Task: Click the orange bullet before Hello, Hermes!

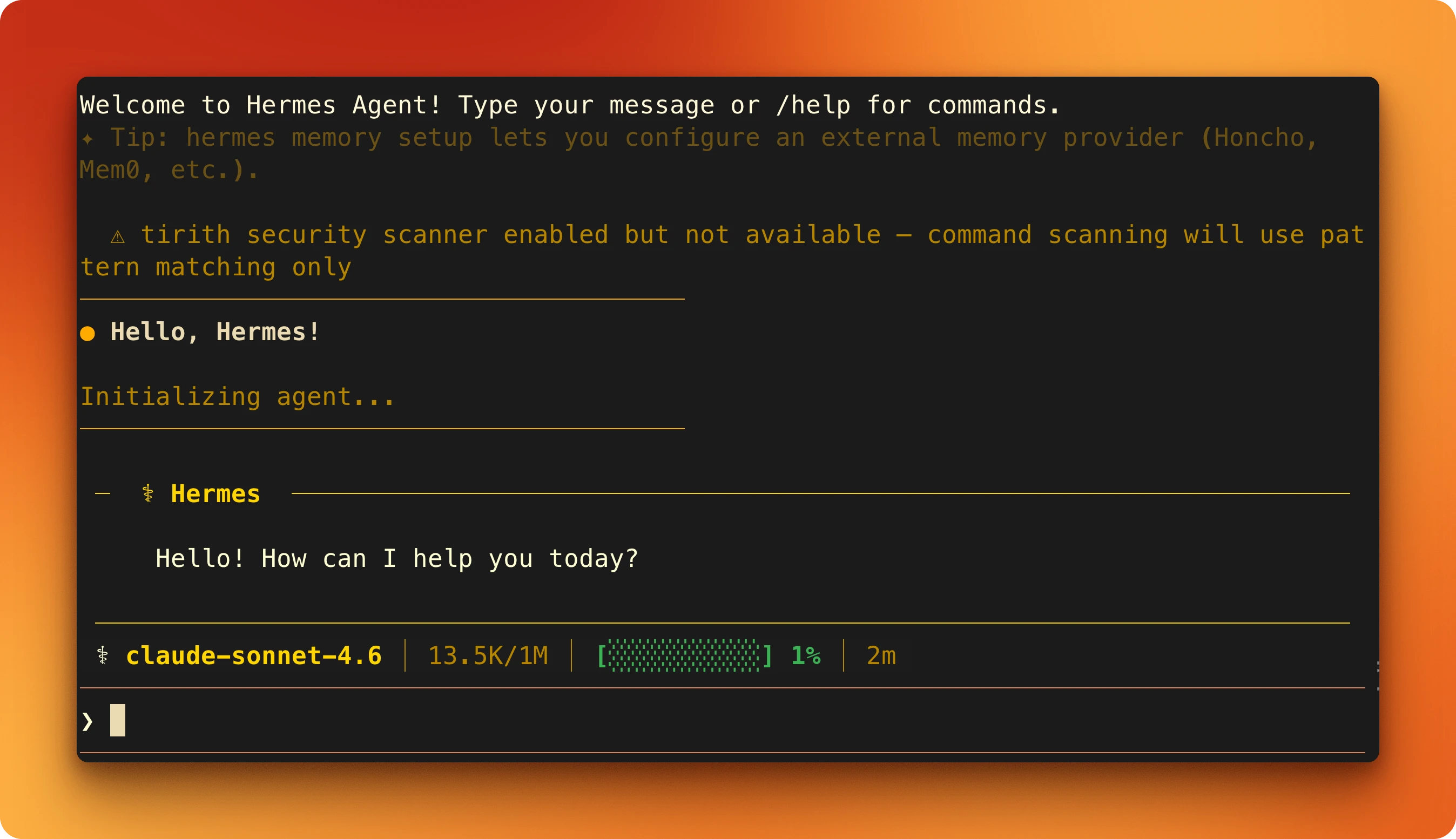Action: 87,333
